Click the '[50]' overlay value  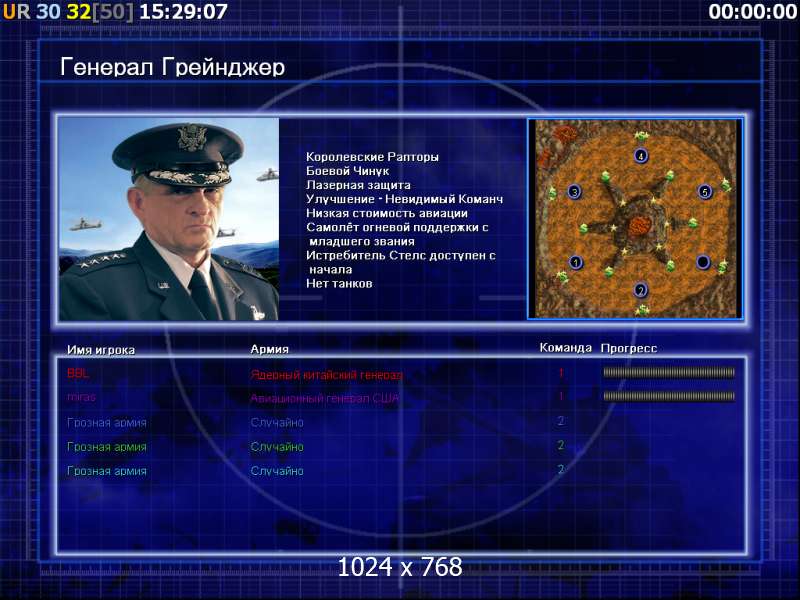tap(113, 12)
